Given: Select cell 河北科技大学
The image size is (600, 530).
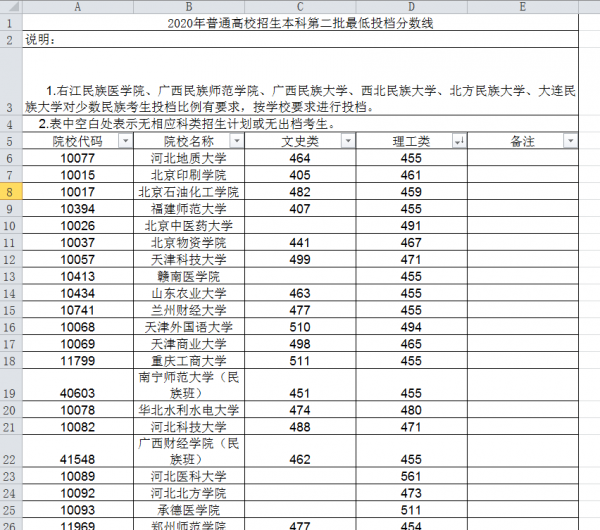Looking at the screenshot, I should [x=189, y=427].
